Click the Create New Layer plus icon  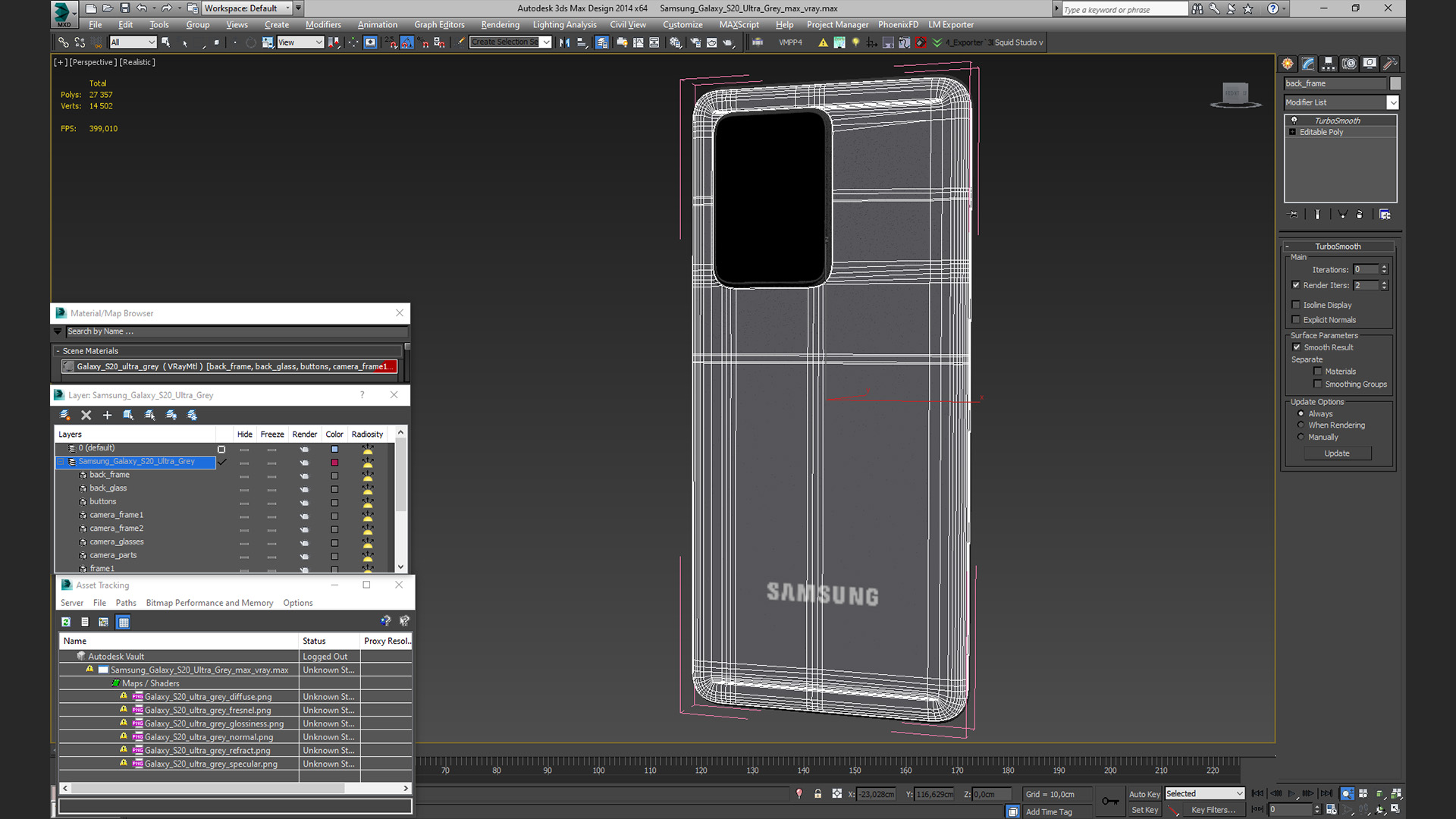107,415
